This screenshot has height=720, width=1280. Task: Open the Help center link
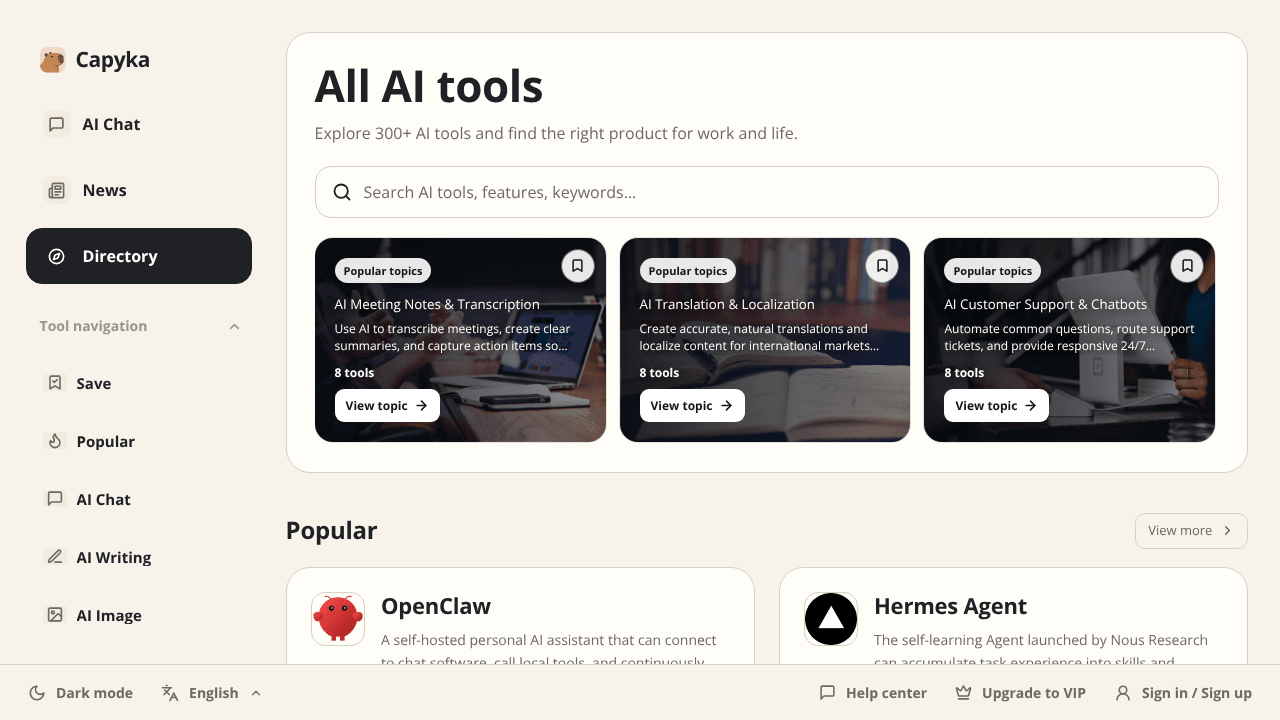[873, 693]
